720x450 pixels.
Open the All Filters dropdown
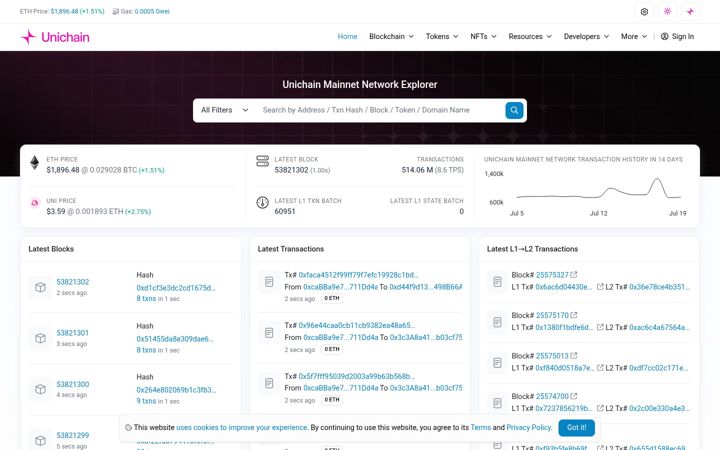pyautogui.click(x=225, y=110)
